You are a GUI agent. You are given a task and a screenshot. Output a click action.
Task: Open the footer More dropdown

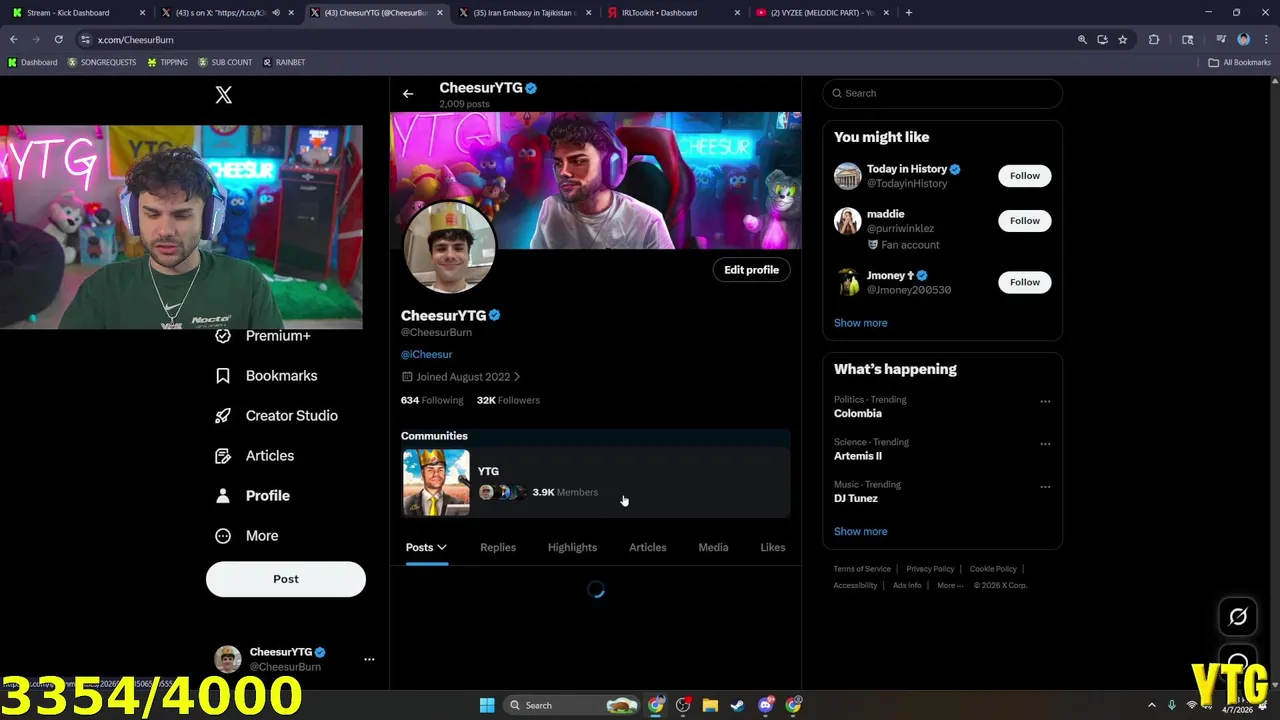pos(949,585)
